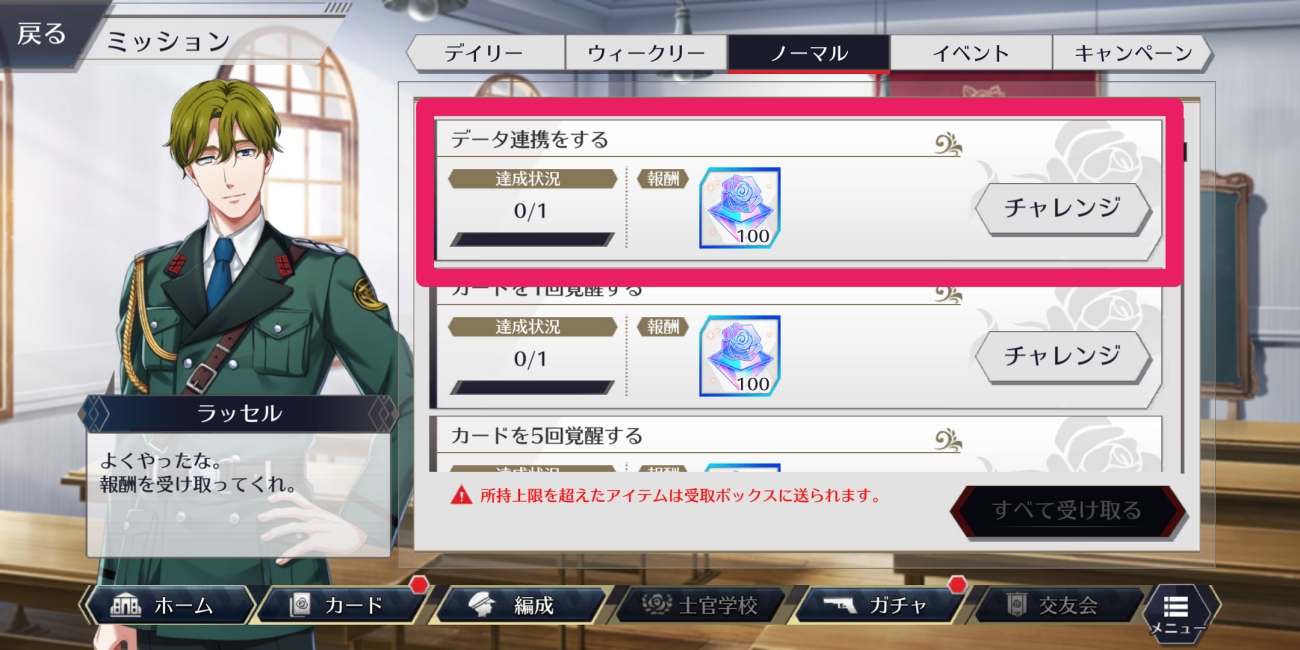The image size is (1300, 650).
Task: Tap the crystal rose reward for データ連携をする
Action: pyautogui.click(x=739, y=208)
